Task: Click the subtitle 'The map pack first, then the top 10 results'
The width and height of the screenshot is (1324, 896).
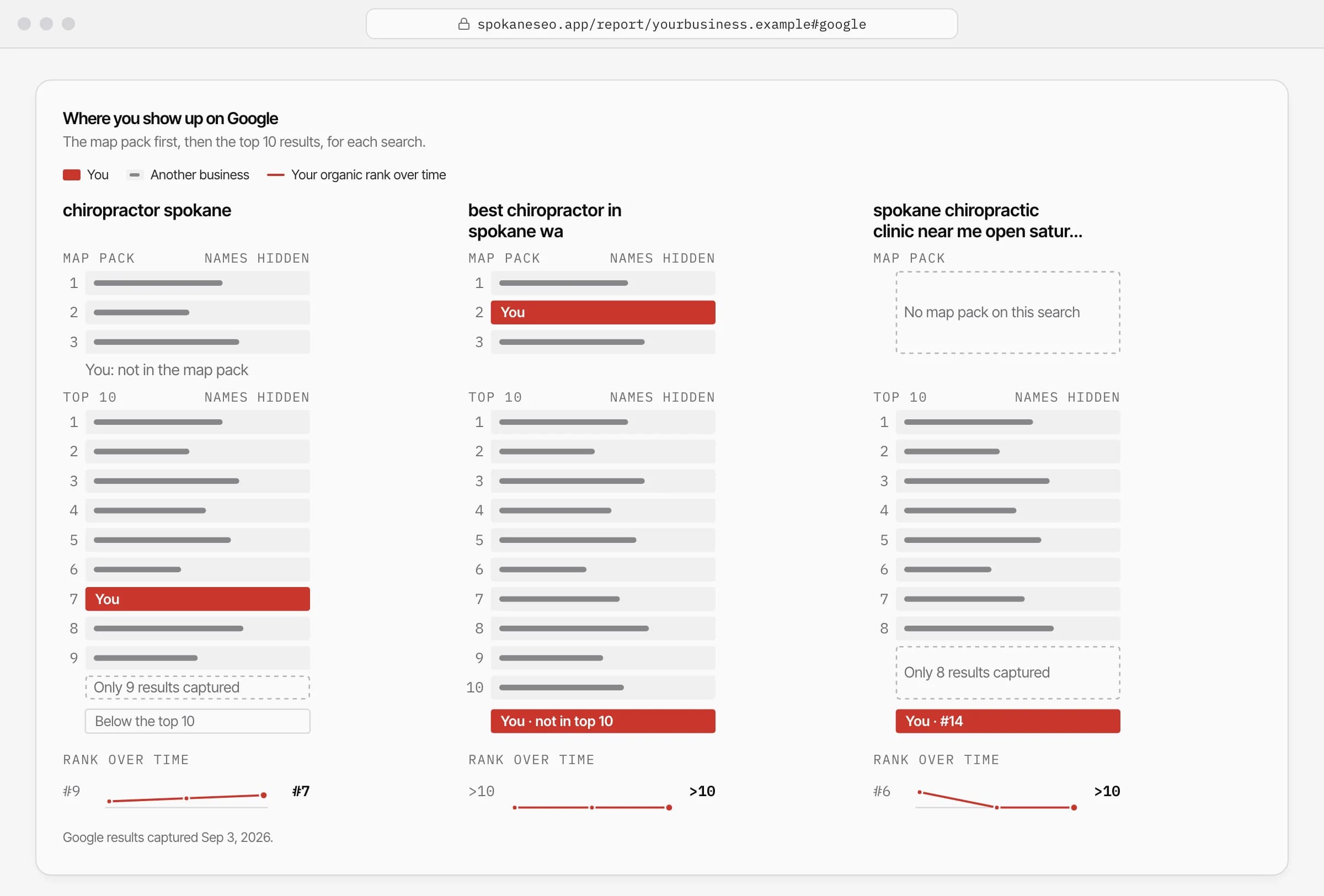Action: point(193,142)
